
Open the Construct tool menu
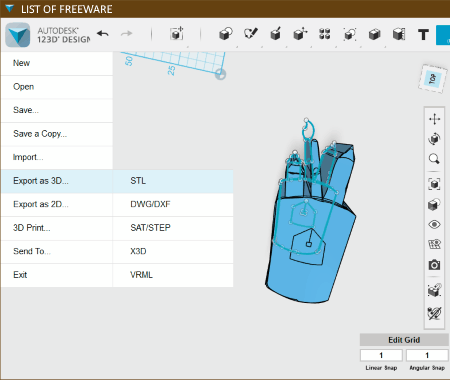click(276, 34)
